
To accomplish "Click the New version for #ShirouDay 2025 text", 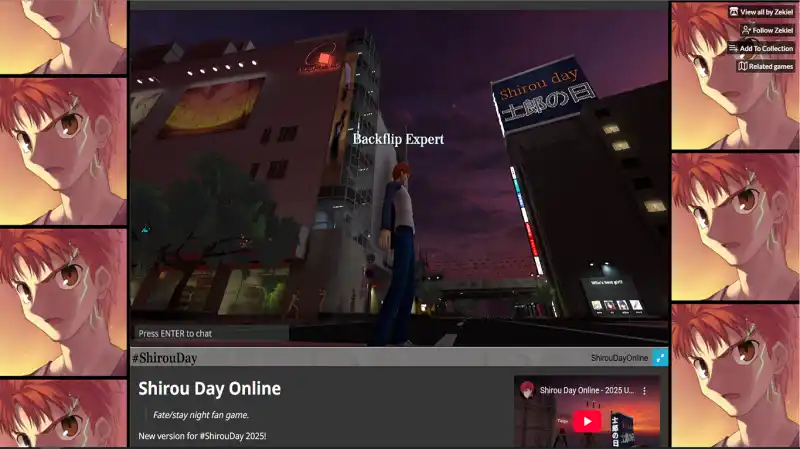I will tap(202, 436).
